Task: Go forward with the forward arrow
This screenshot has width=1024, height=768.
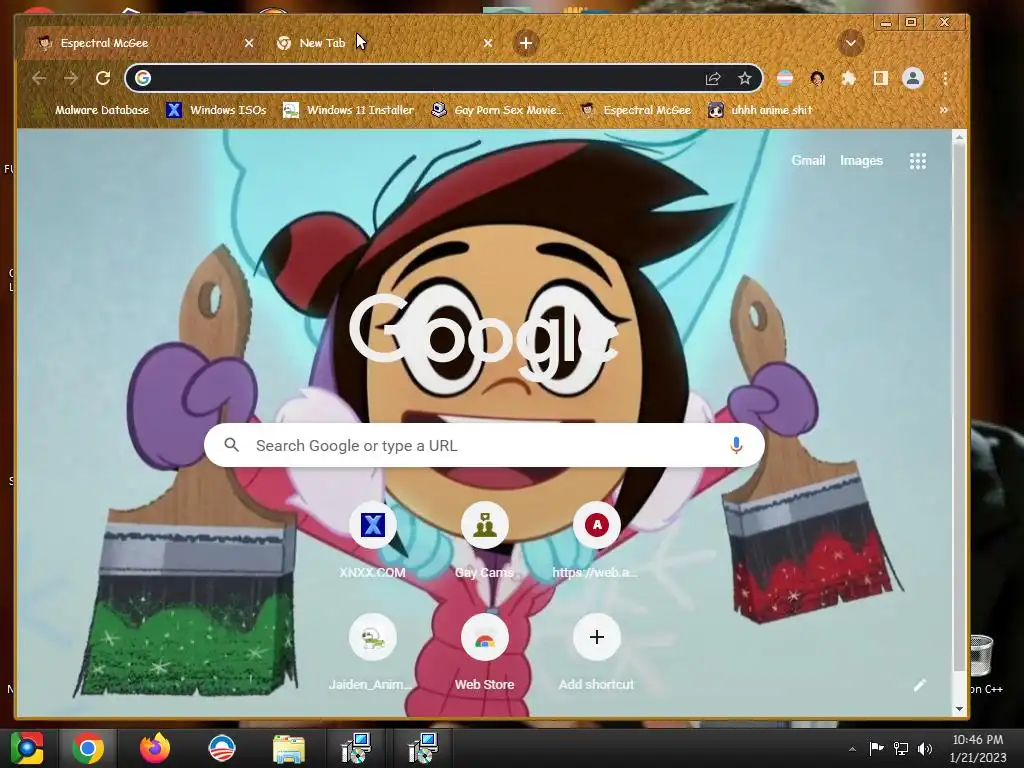Action: click(x=71, y=78)
